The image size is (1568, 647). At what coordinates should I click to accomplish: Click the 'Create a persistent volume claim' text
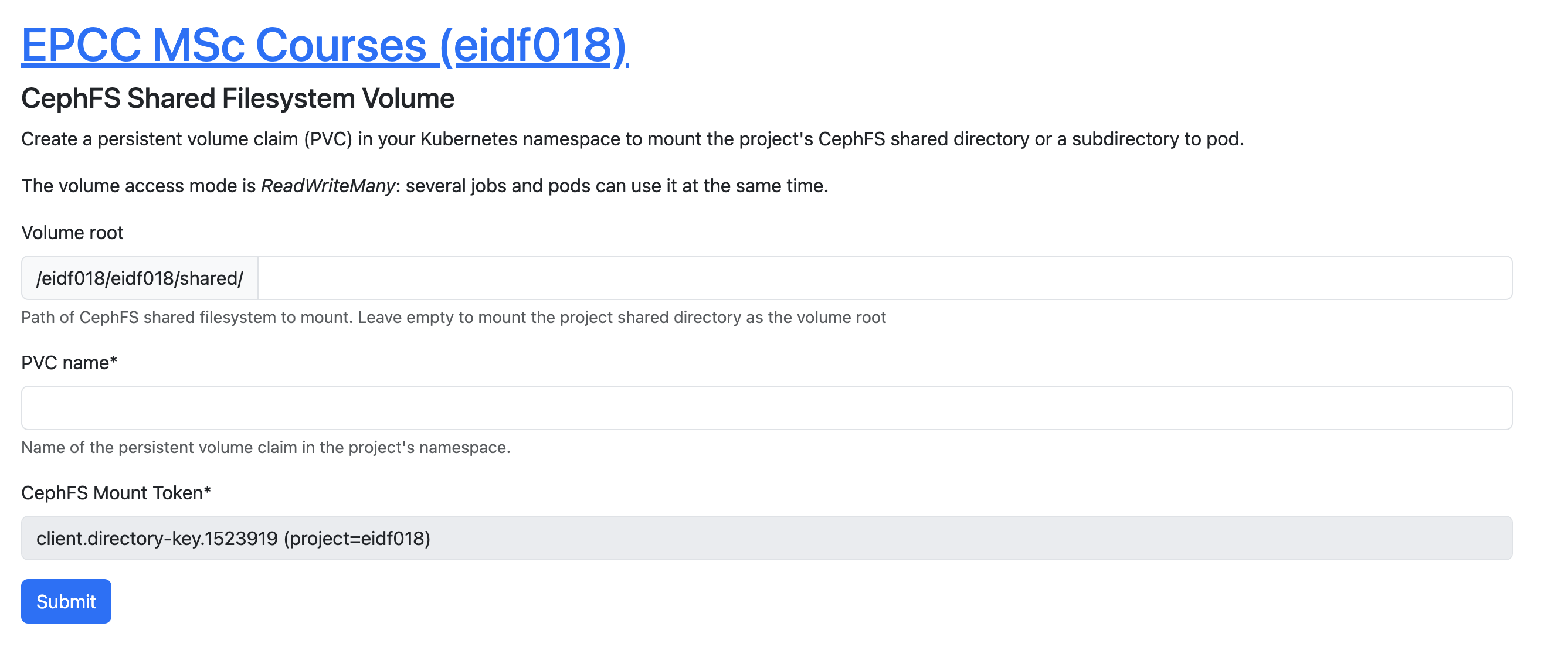(x=159, y=139)
